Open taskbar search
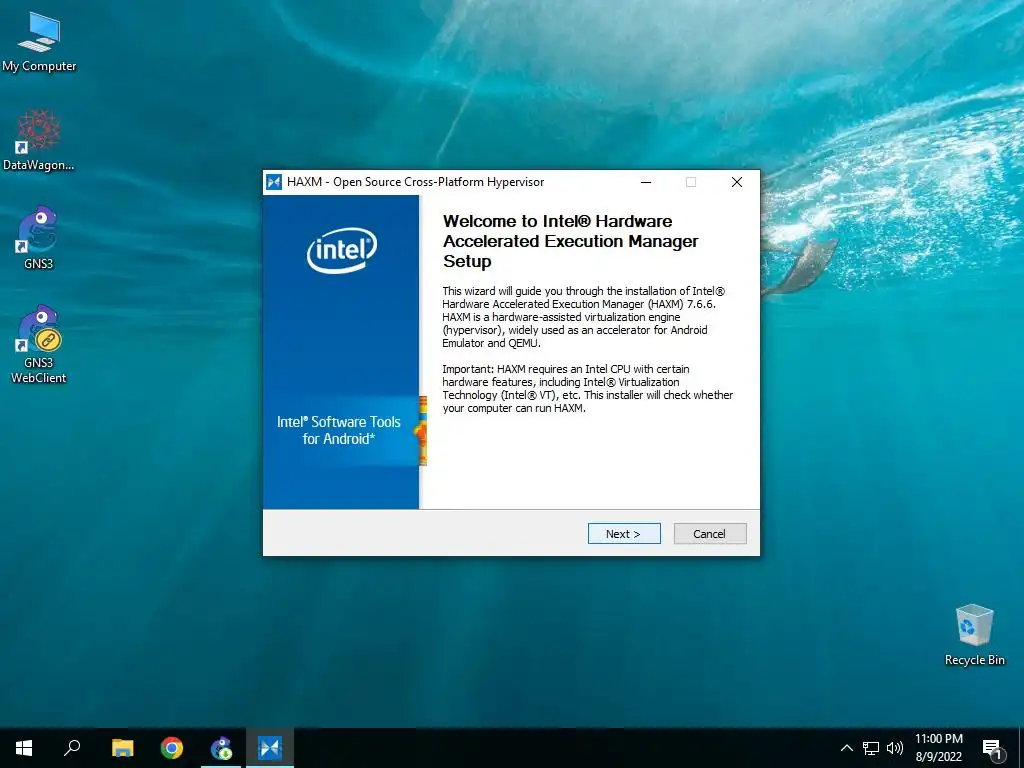The image size is (1024, 768). click(72, 748)
